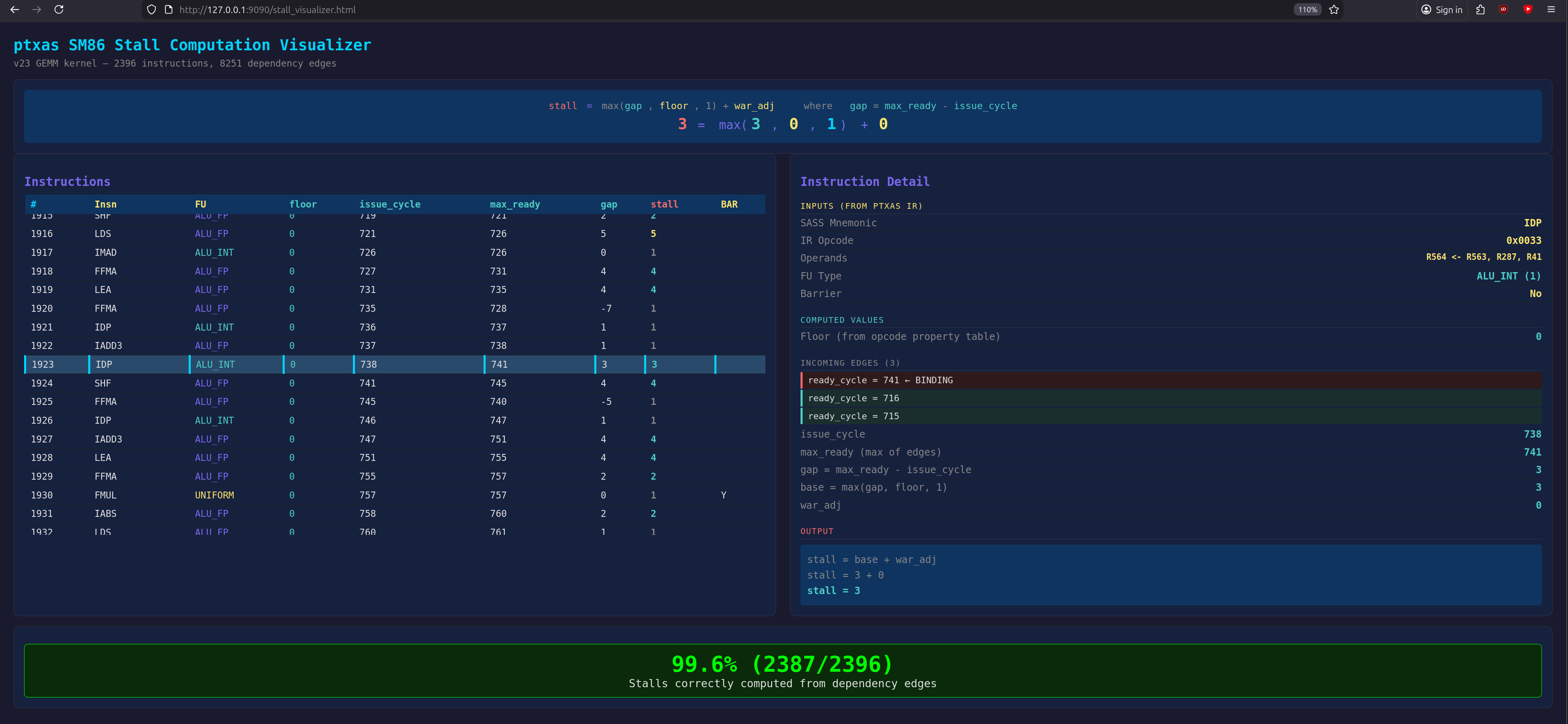Open the uBlock Origin extension icon
This screenshot has height=724, width=1568.
pos(1503,10)
